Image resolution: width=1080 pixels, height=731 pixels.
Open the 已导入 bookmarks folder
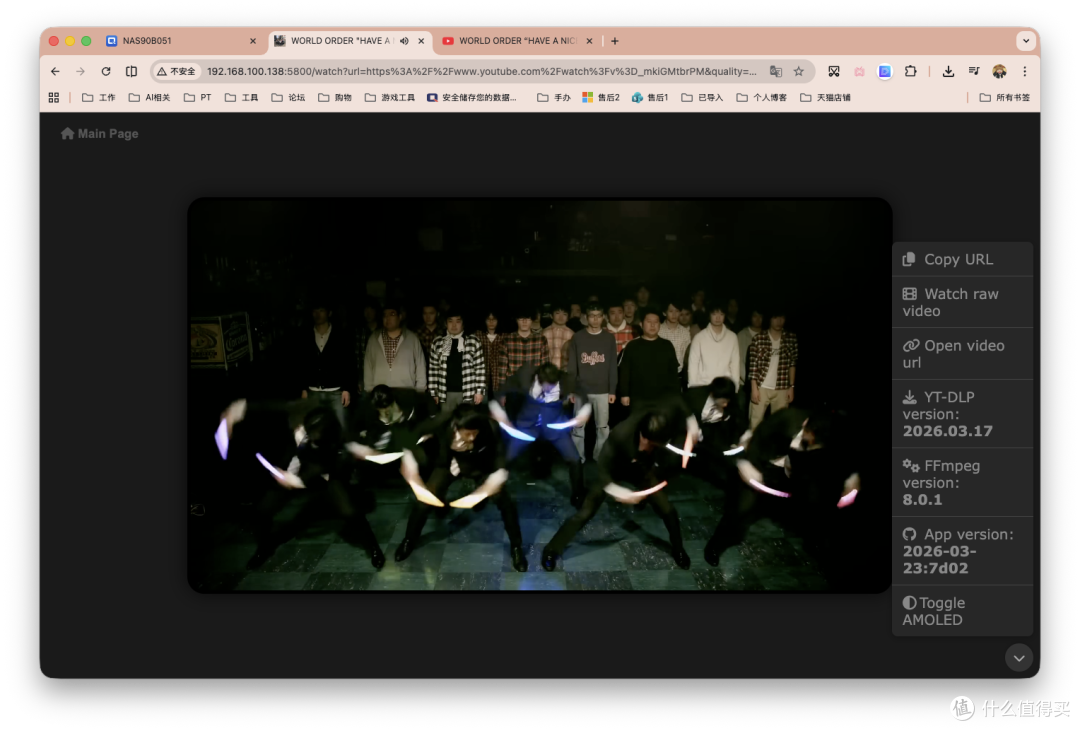(703, 97)
